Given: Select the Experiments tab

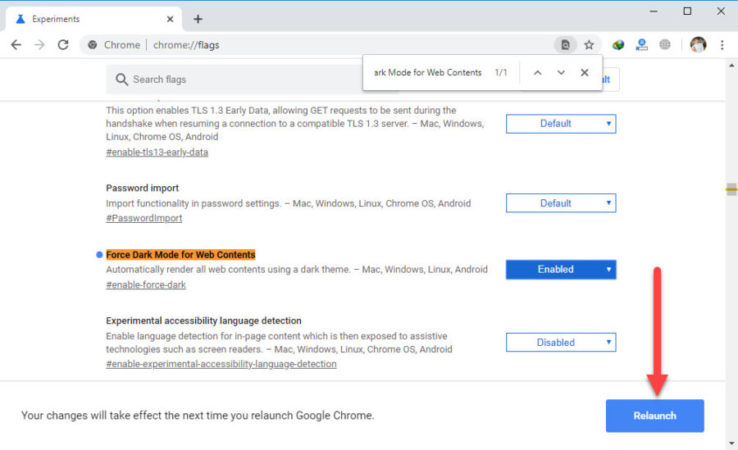Looking at the screenshot, I should point(93,19).
